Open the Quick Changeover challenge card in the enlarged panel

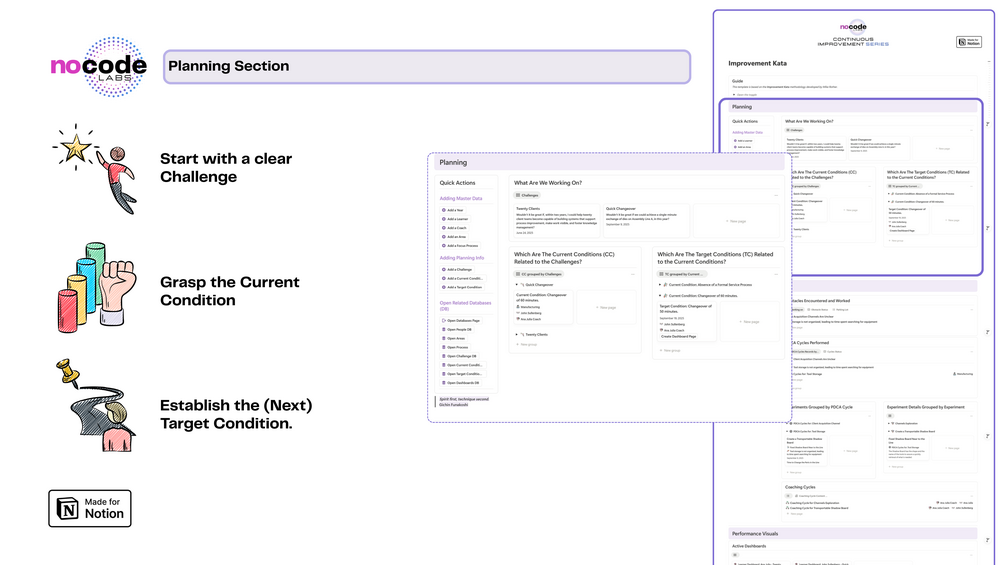tap(646, 221)
